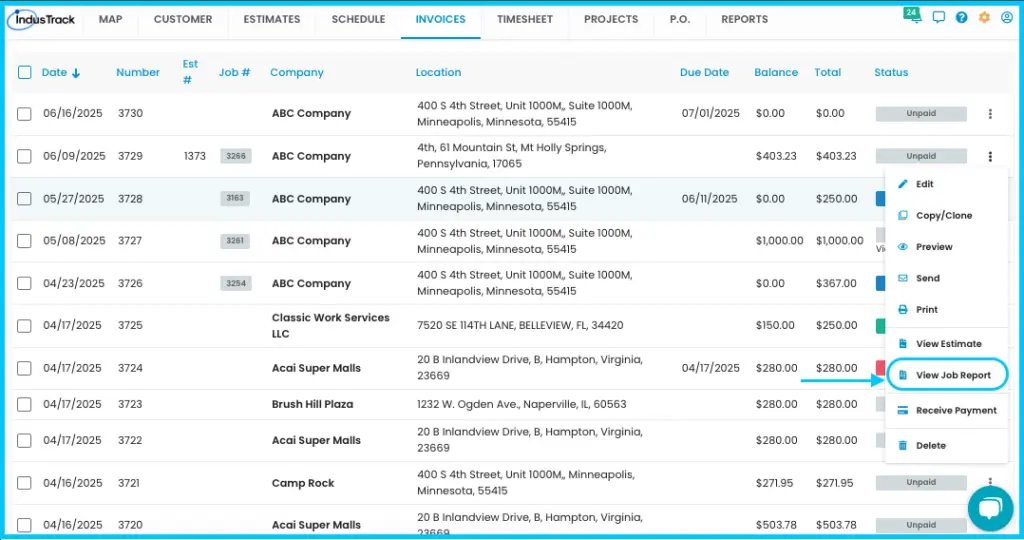The image size is (1024, 540).
Task: Expand the three-dot menu for invoice 3721
Action: [990, 482]
